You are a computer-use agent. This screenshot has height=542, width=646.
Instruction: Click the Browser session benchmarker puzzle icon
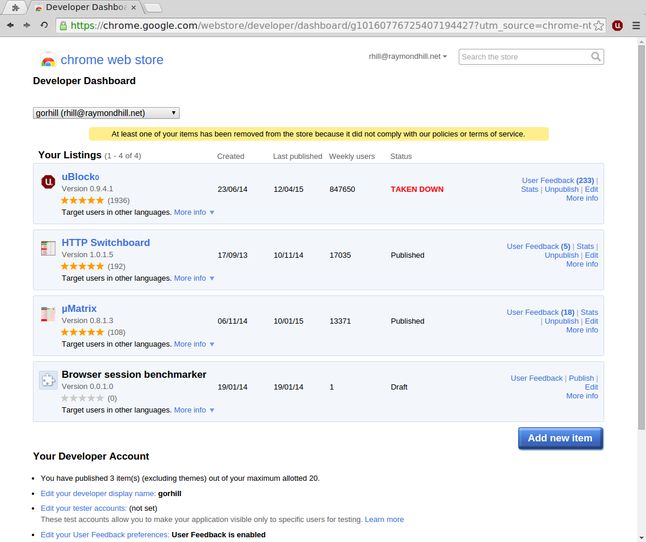[48, 380]
